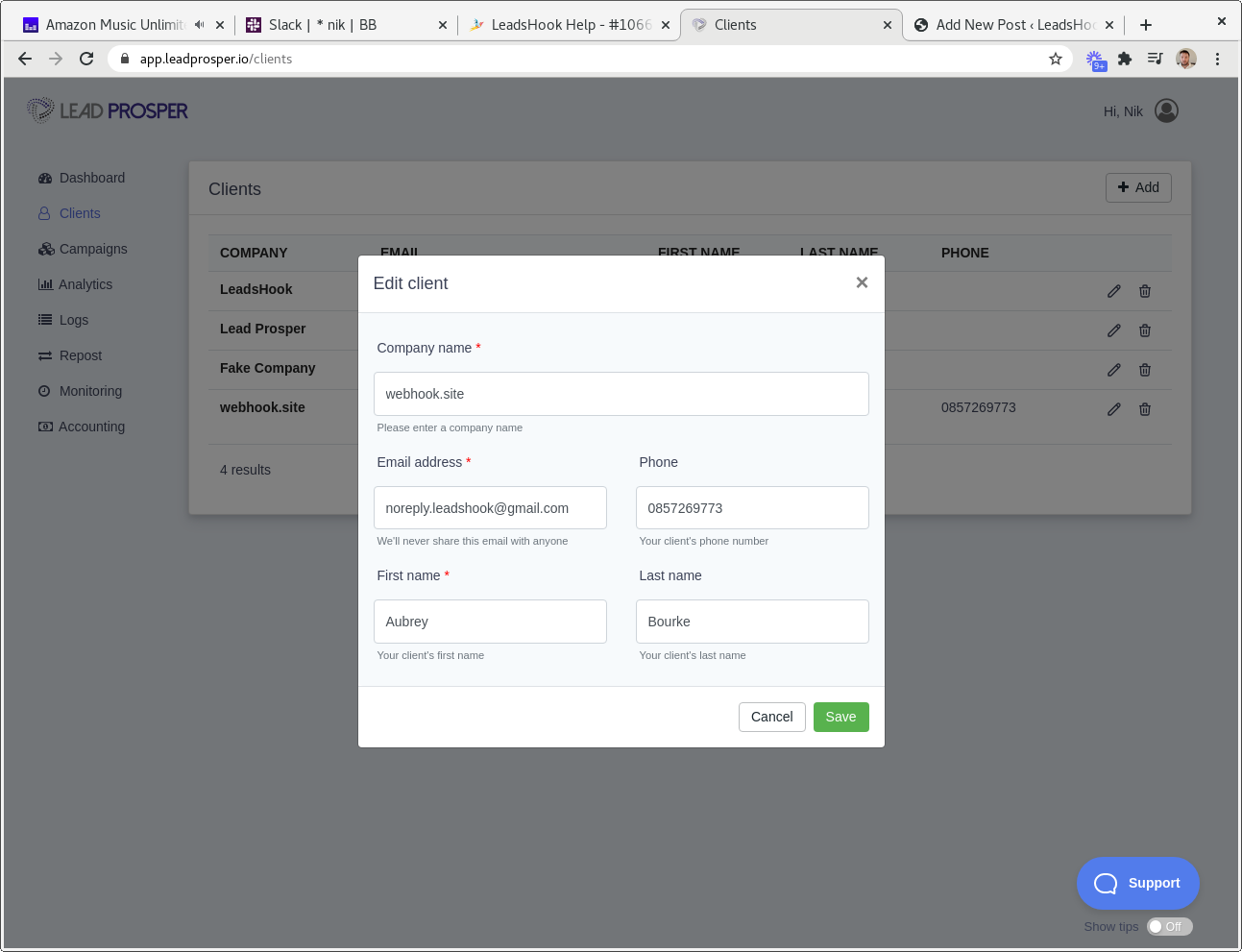Image resolution: width=1242 pixels, height=952 pixels.
Task: Click the Company name field
Action: click(621, 394)
